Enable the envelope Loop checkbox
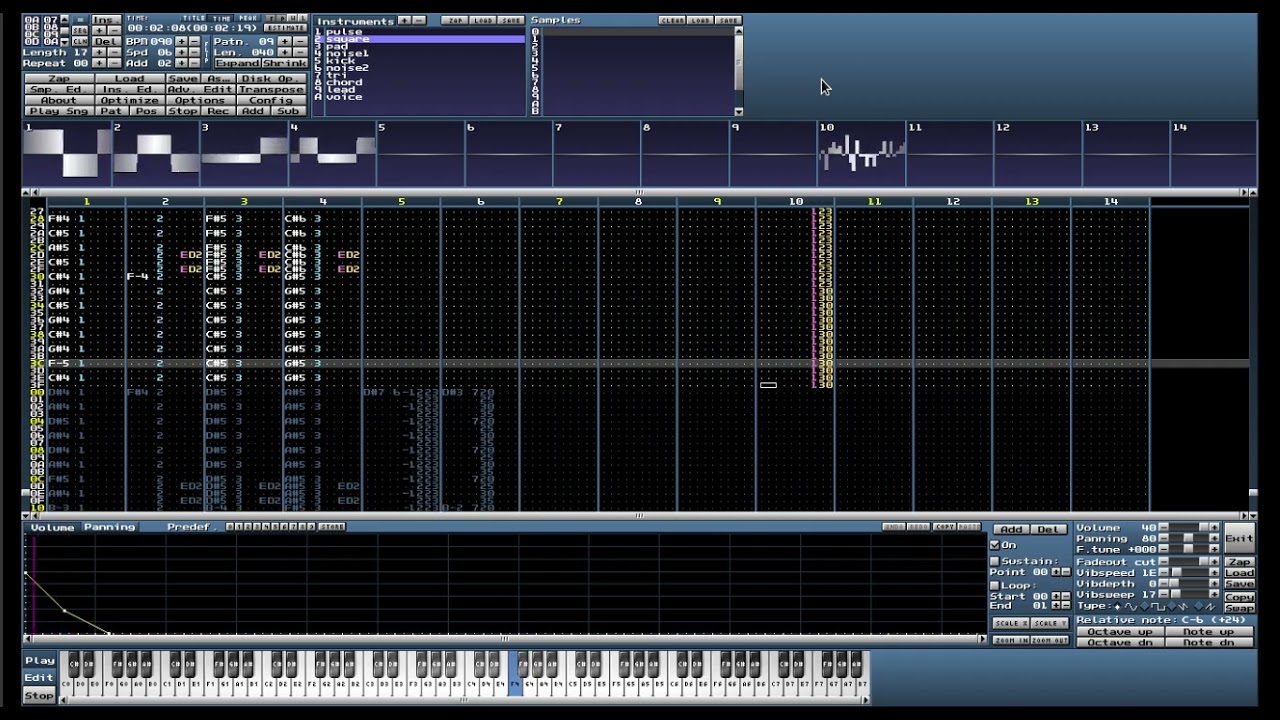1280x720 pixels. click(994, 586)
